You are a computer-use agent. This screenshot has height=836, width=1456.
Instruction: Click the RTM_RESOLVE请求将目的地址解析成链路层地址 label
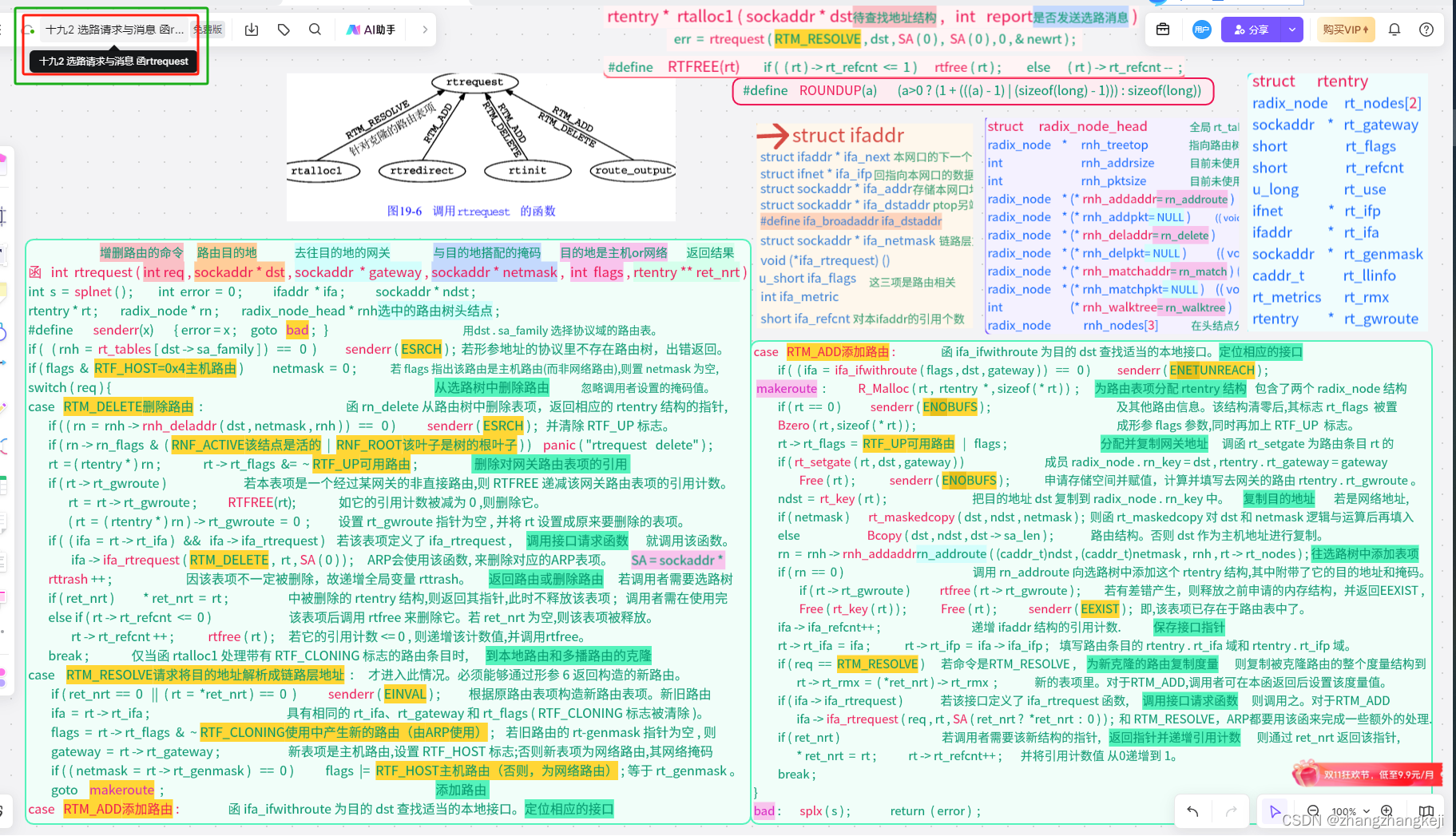pyautogui.click(x=205, y=675)
